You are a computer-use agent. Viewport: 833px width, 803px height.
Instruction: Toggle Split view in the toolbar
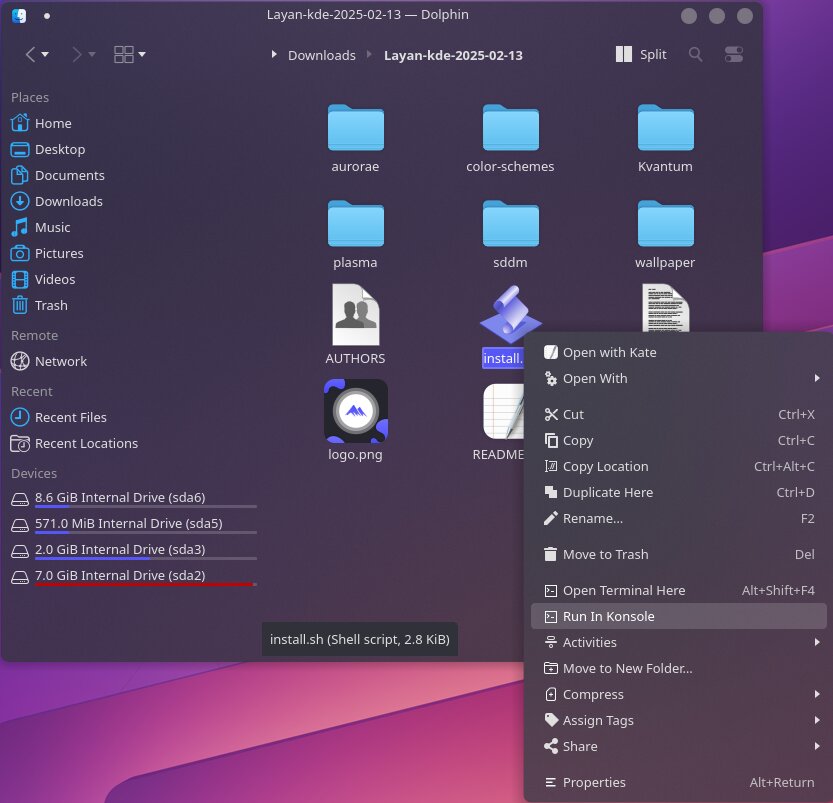(x=642, y=55)
